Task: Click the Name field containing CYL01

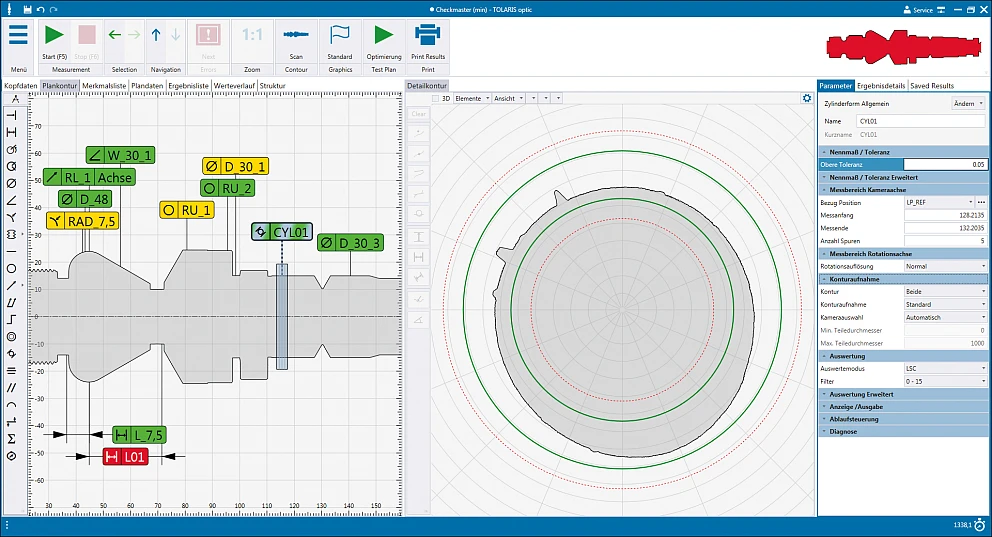Action: [921, 121]
